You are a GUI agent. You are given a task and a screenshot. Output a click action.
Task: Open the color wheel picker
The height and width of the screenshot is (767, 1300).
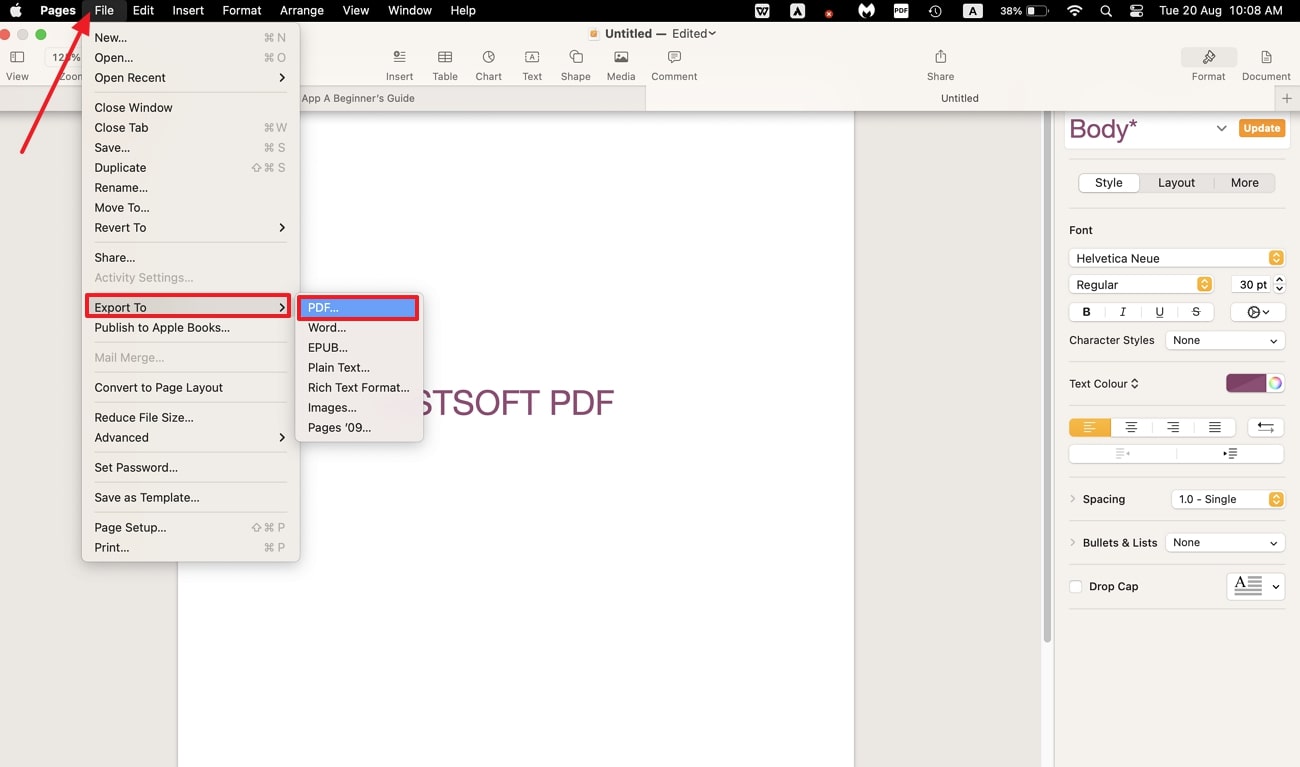pos(1275,383)
